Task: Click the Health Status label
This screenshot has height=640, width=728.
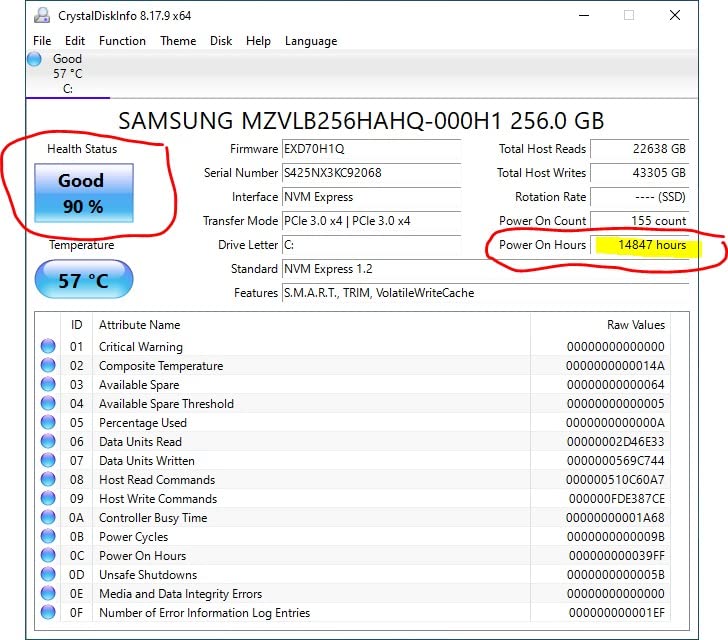Action: (x=82, y=149)
